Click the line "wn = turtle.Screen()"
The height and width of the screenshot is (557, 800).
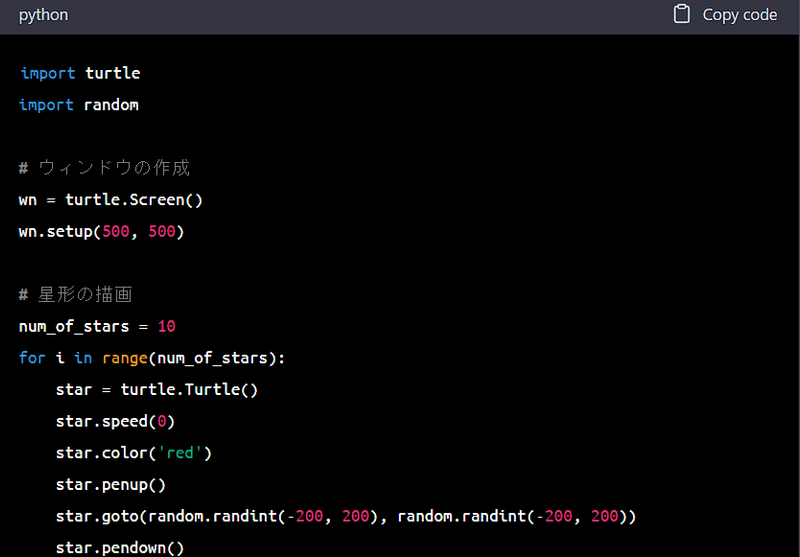click(x=111, y=199)
